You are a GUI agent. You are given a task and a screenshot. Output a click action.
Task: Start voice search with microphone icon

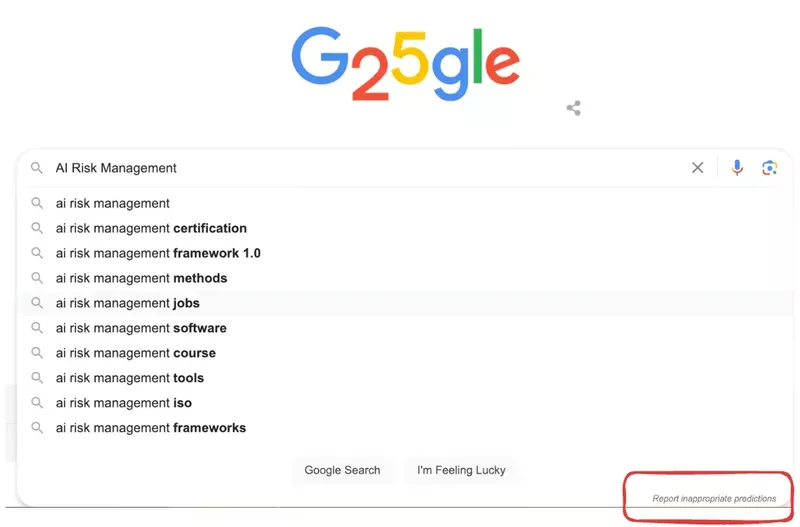coord(737,168)
